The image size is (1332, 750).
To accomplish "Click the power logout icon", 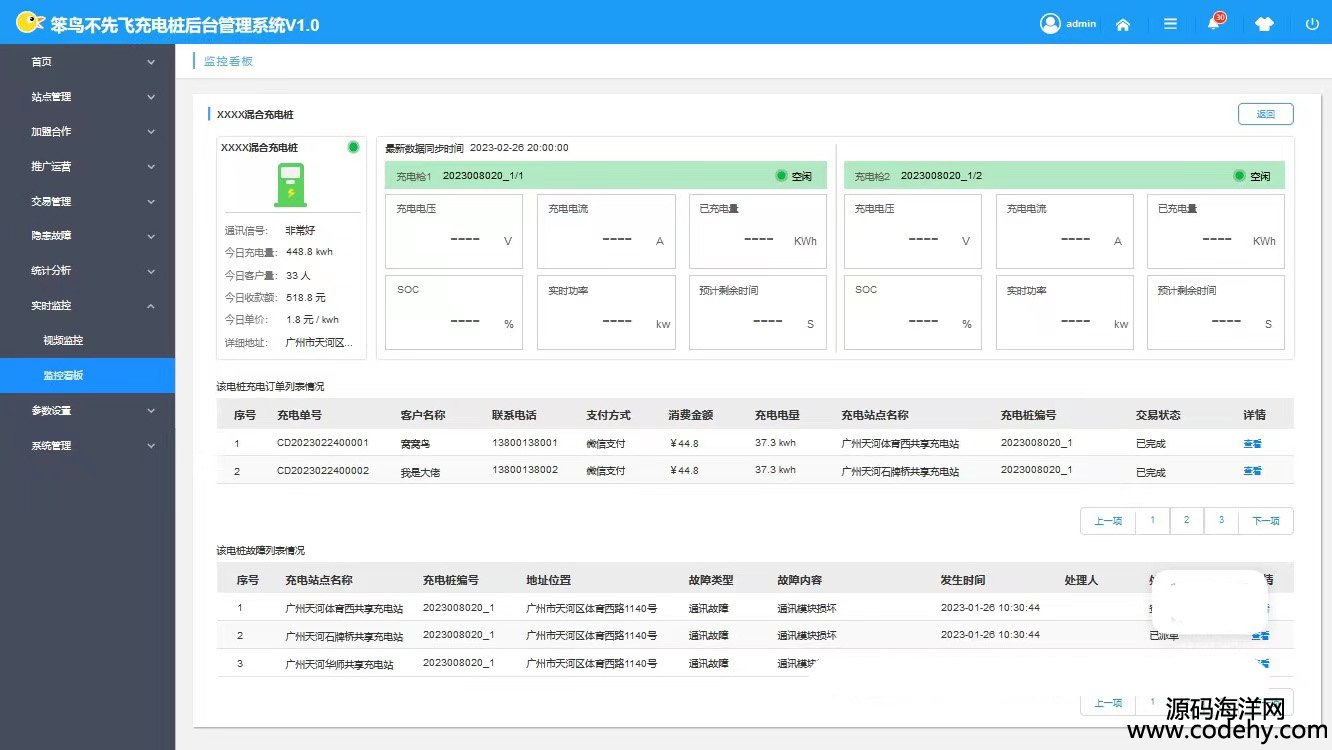I will click(1312, 24).
